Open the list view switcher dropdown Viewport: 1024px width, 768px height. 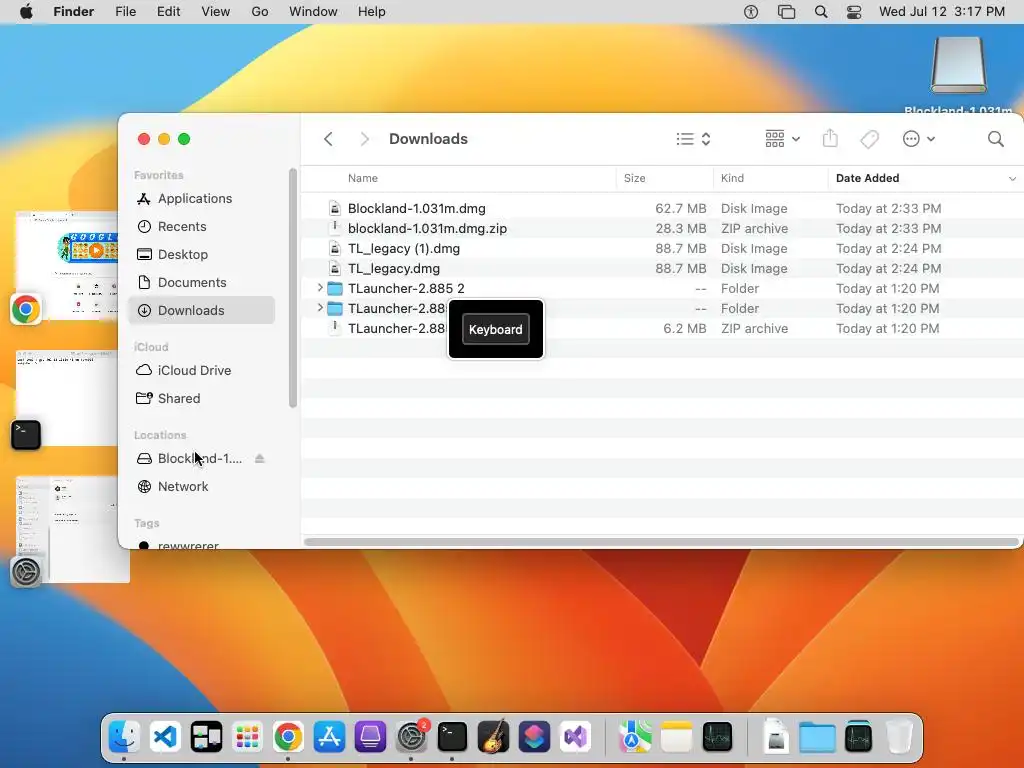[x=693, y=138]
